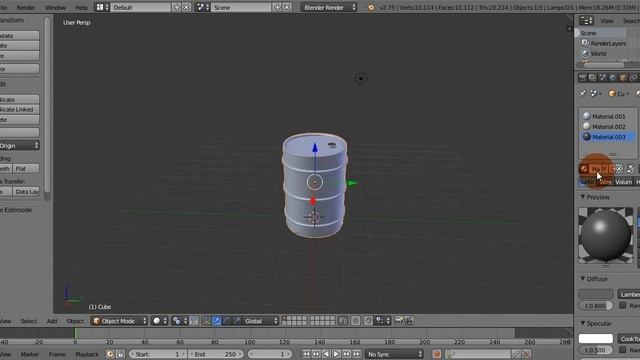Screen dimensions: 640x360
Task: Click the Blender logo icon in info header
Action: tap(371, 7)
